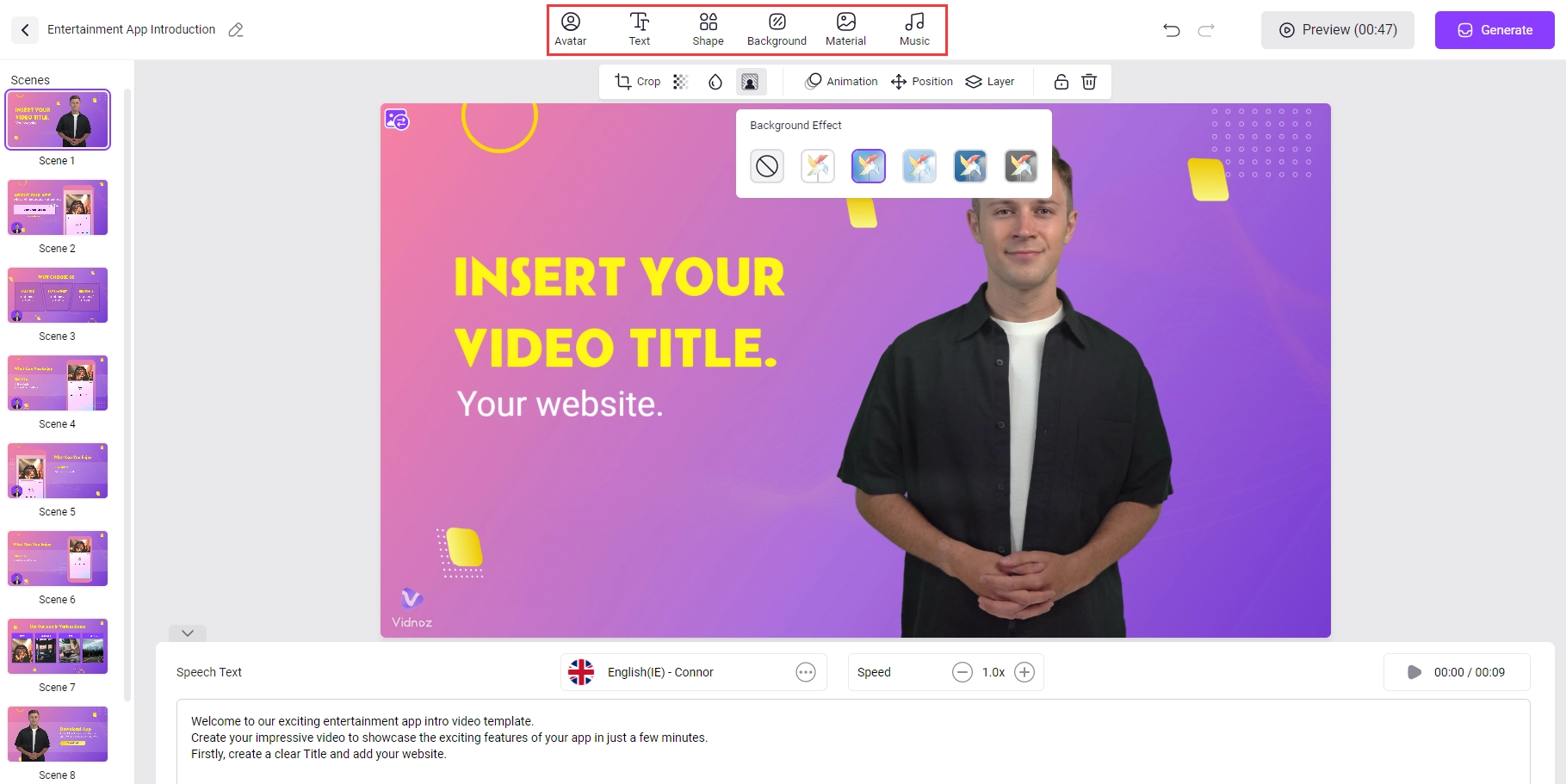Edit the project title with pencil icon
1566x784 pixels.
[236, 30]
